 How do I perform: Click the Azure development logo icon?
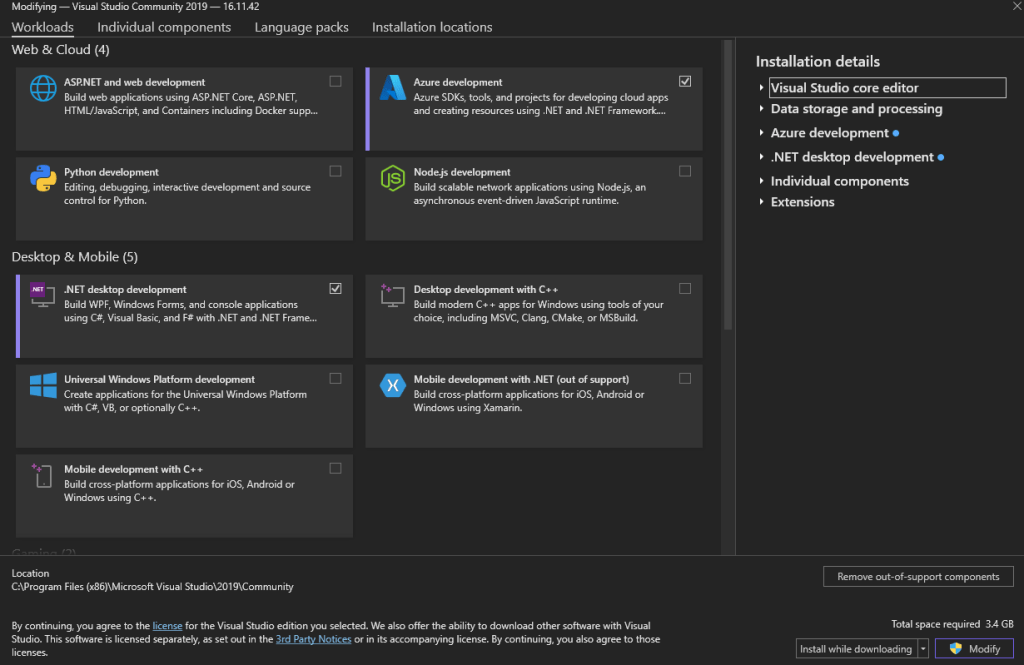[x=392, y=89]
